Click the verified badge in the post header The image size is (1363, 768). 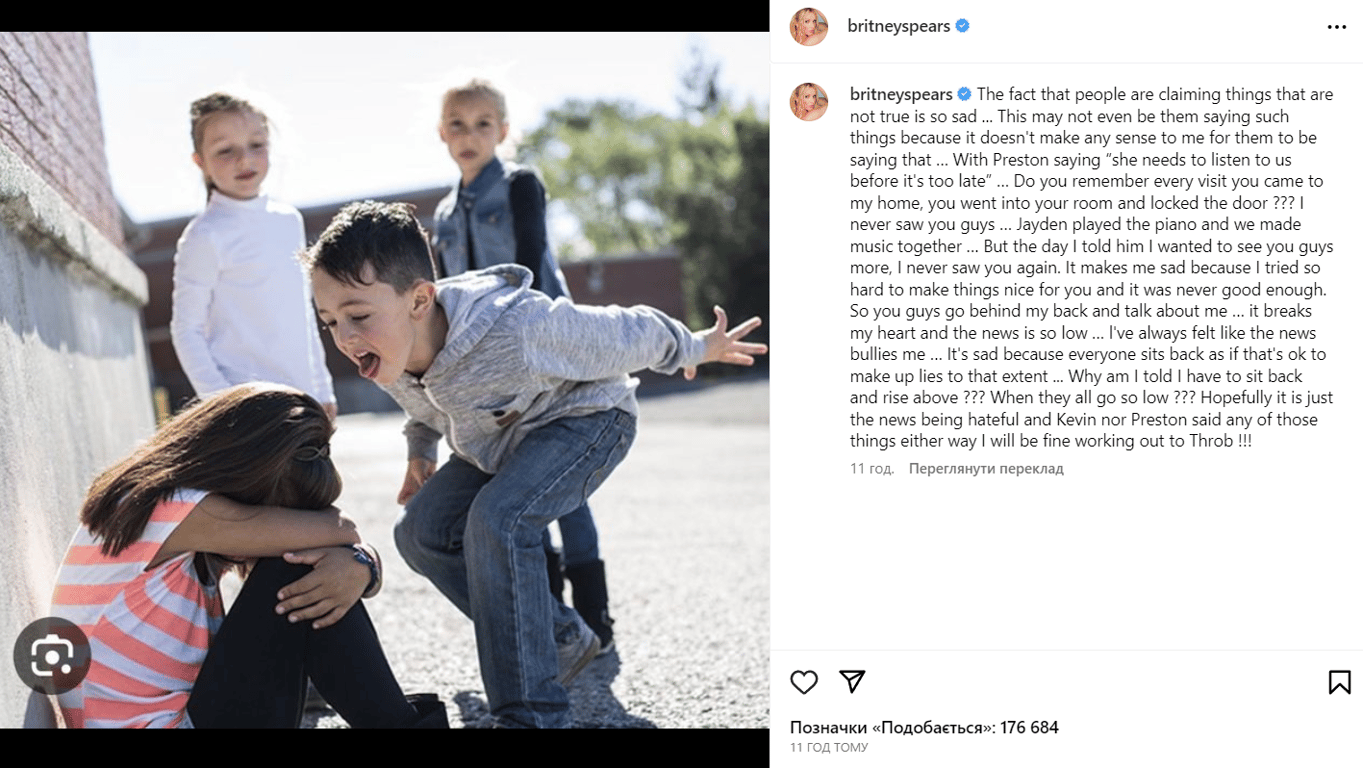point(962,26)
